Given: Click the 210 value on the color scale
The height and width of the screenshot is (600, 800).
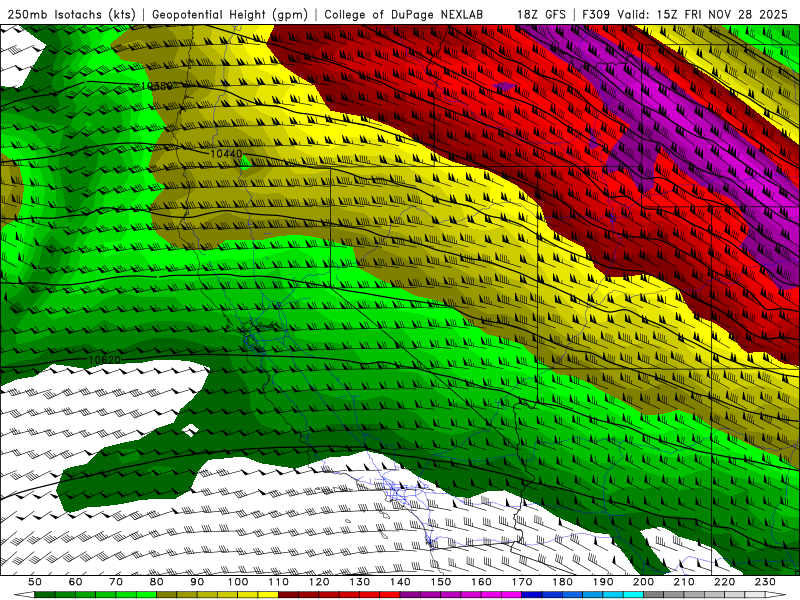Looking at the screenshot, I should tap(684, 582).
